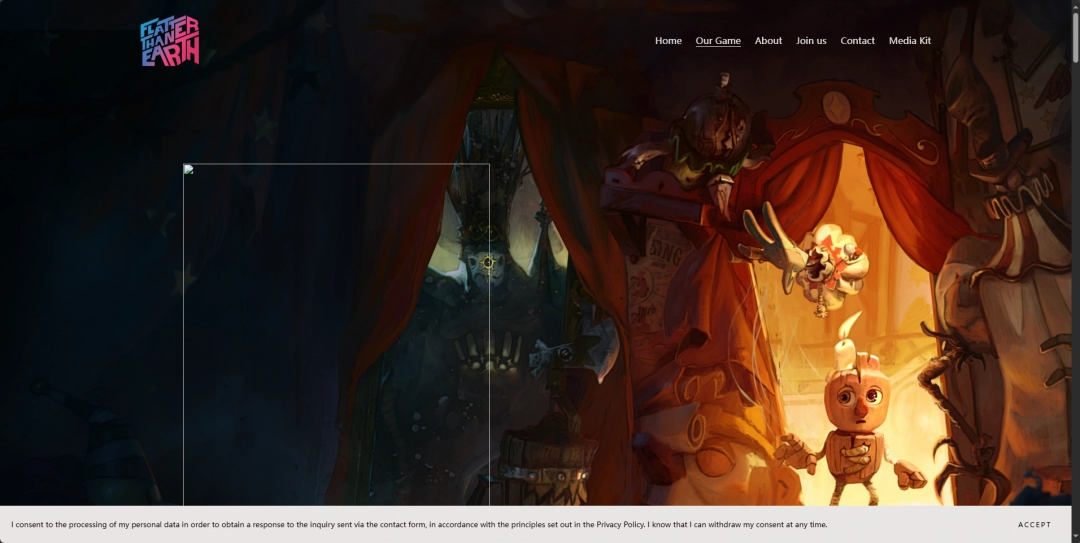
Task: Click the Flatter Than Earth logo
Action: [x=169, y=42]
